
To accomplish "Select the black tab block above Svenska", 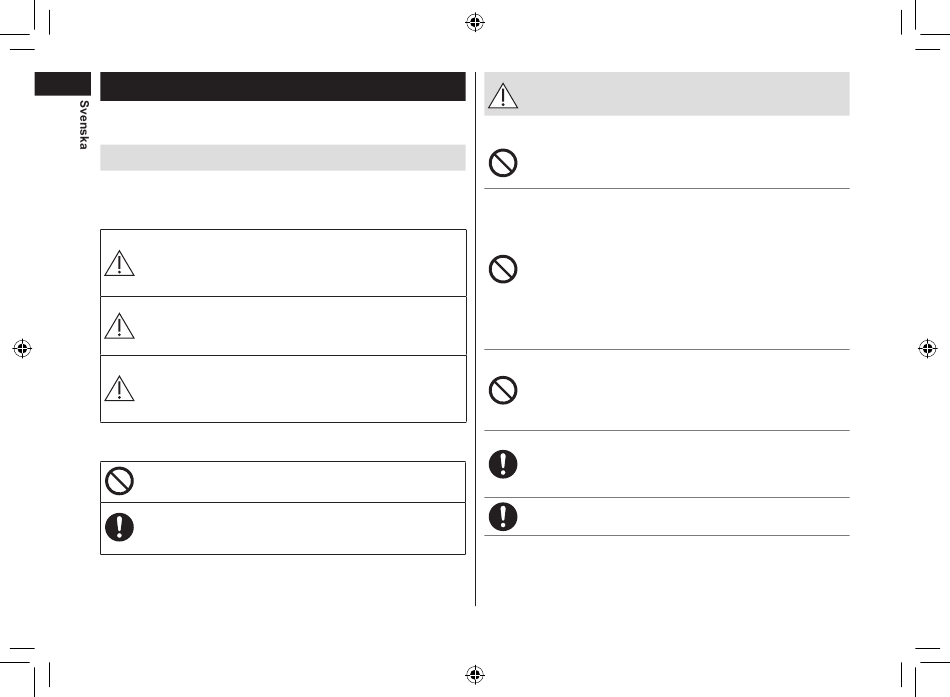I will [x=62, y=84].
